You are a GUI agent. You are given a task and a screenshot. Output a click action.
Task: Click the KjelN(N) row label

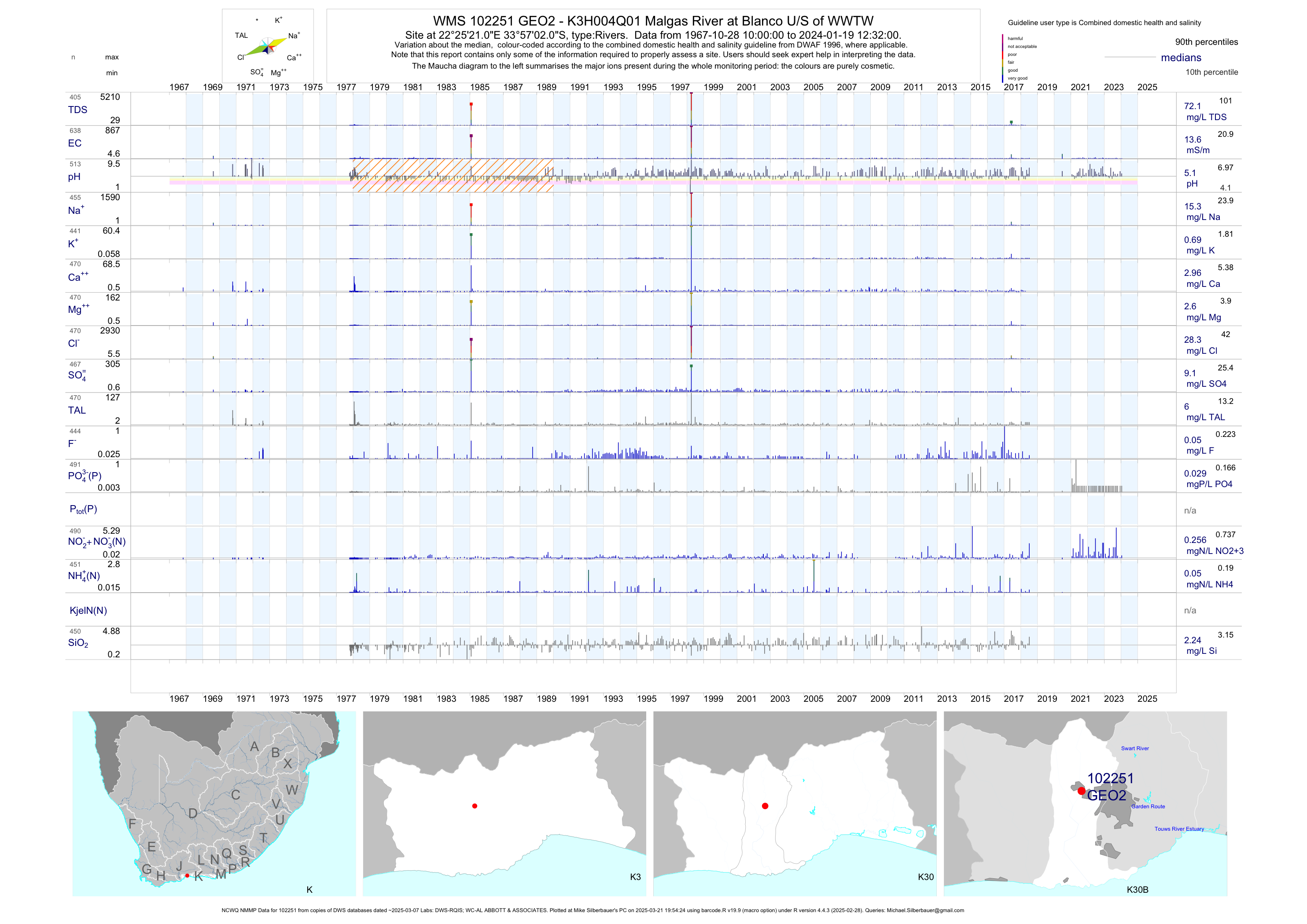click(x=88, y=611)
